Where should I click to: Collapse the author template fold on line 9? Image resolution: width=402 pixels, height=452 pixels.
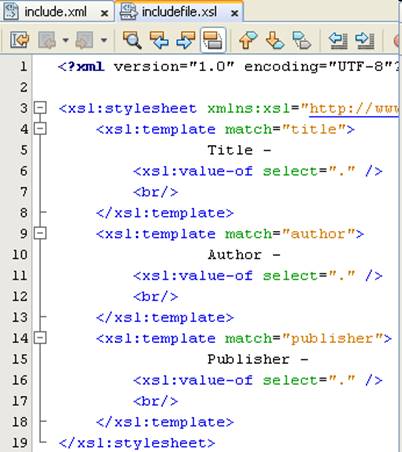pos(40,233)
